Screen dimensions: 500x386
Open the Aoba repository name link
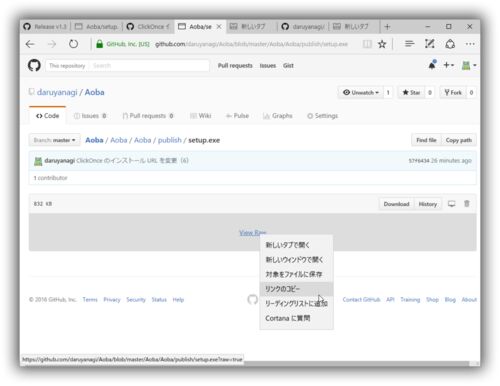pyautogui.click(x=94, y=92)
